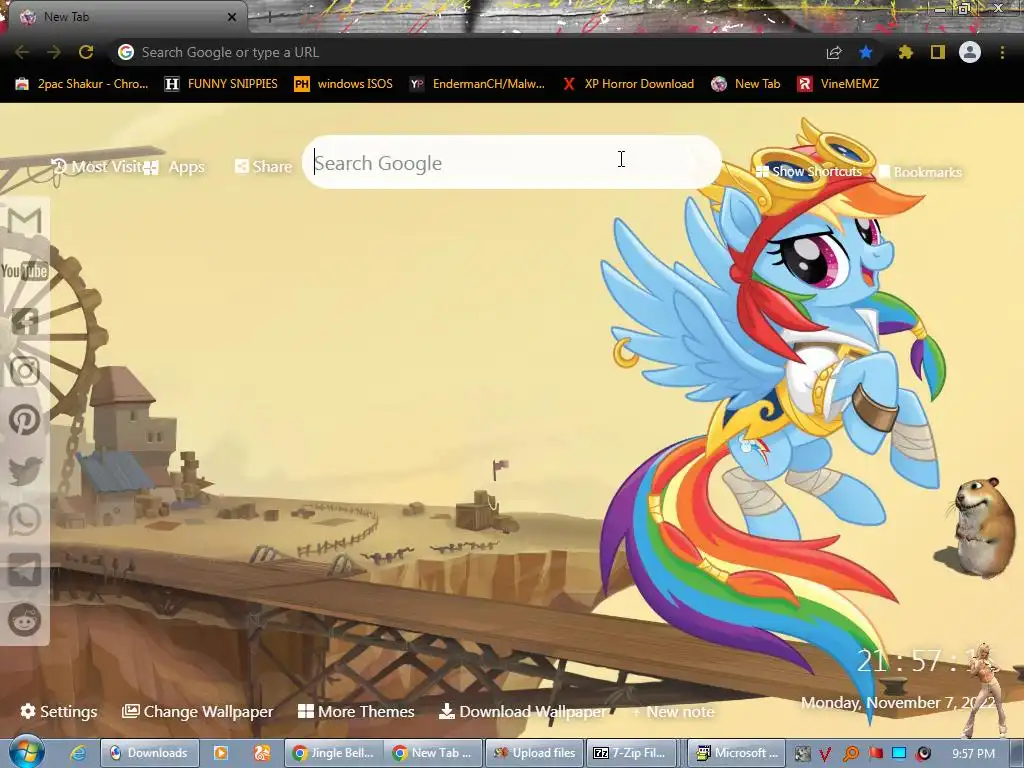
Task: Open the VineMEMZ bookmark
Action: pyautogui.click(x=839, y=84)
